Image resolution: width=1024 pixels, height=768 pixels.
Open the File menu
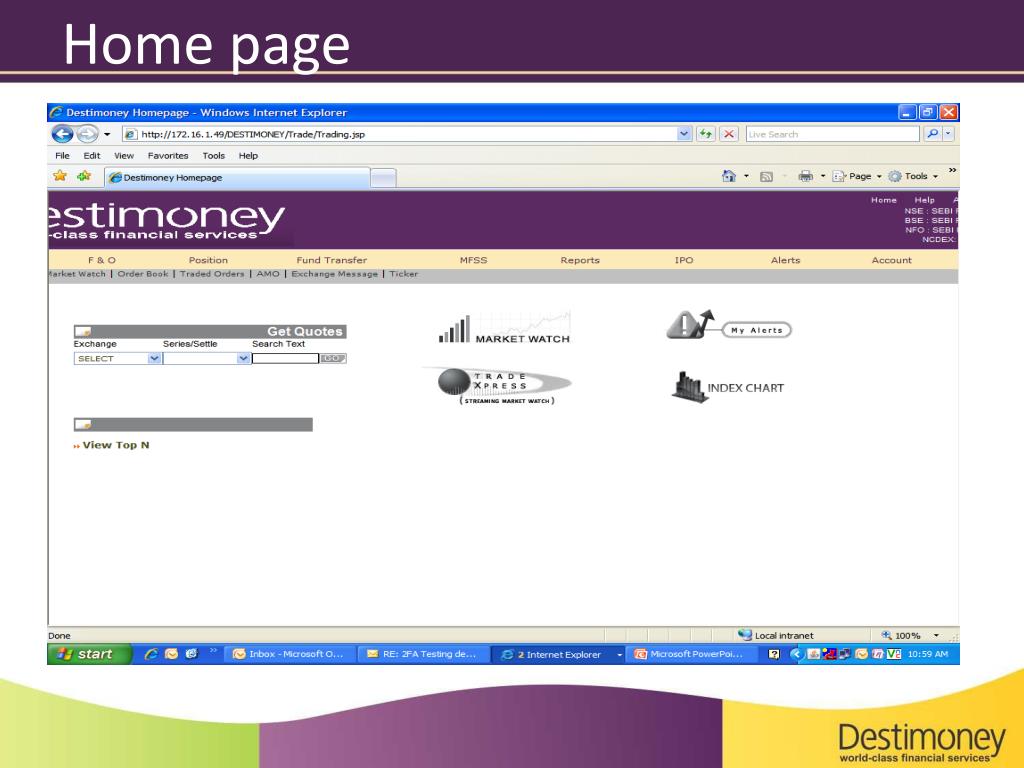(62, 155)
